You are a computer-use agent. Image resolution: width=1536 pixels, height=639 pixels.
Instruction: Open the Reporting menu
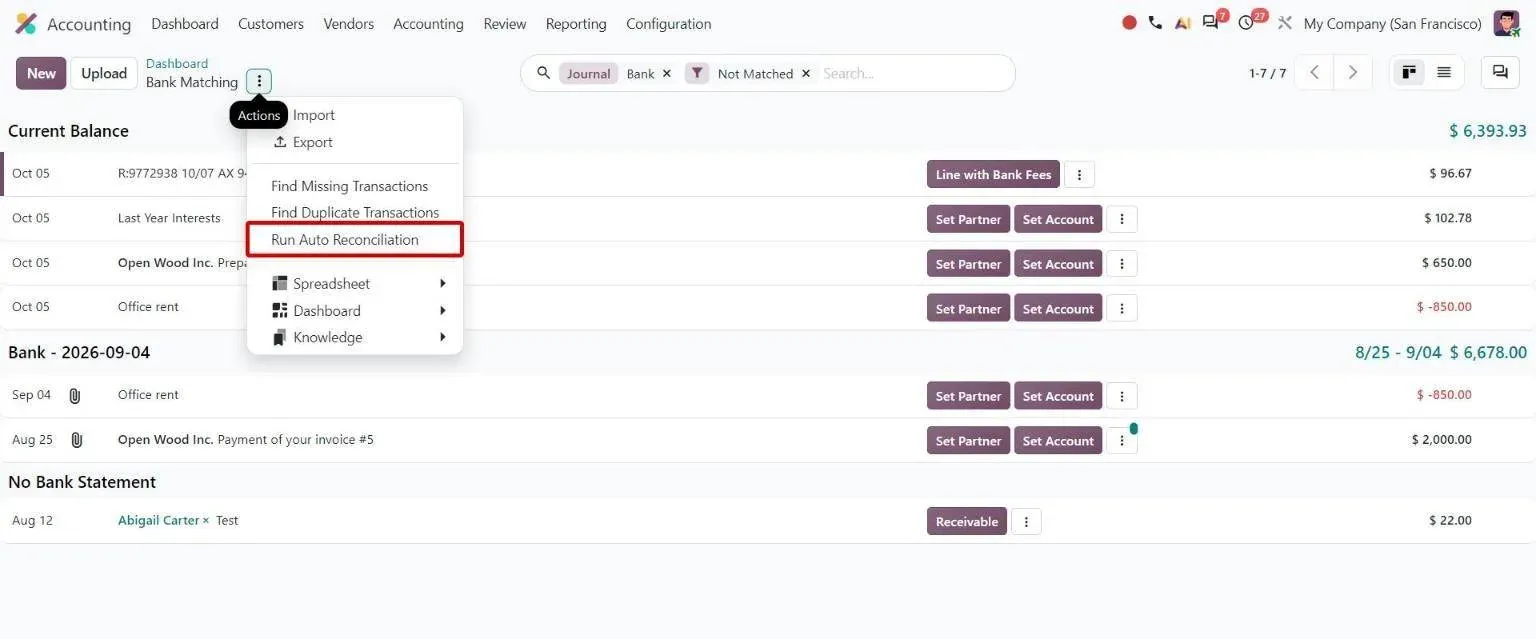click(x=576, y=23)
